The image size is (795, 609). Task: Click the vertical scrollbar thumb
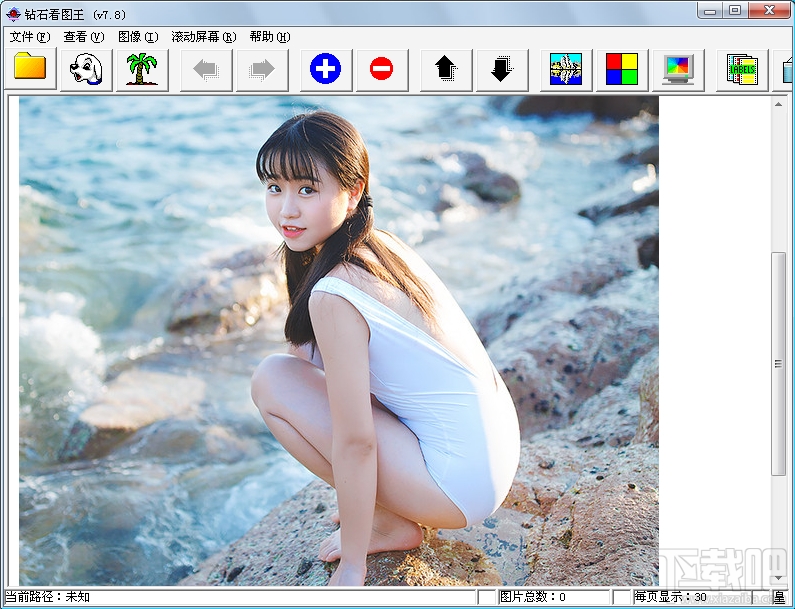coord(778,364)
